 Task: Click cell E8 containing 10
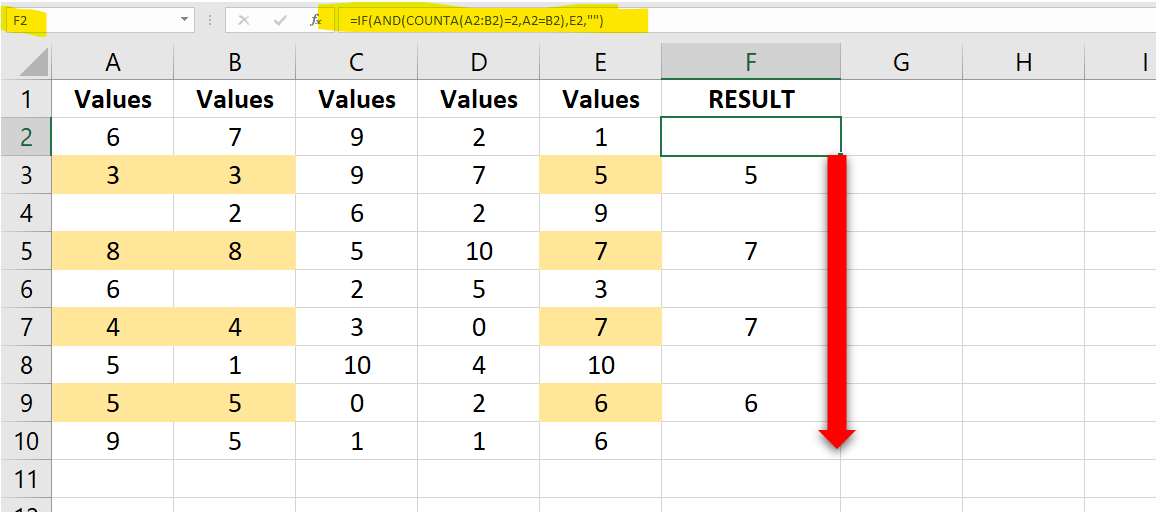pos(600,365)
